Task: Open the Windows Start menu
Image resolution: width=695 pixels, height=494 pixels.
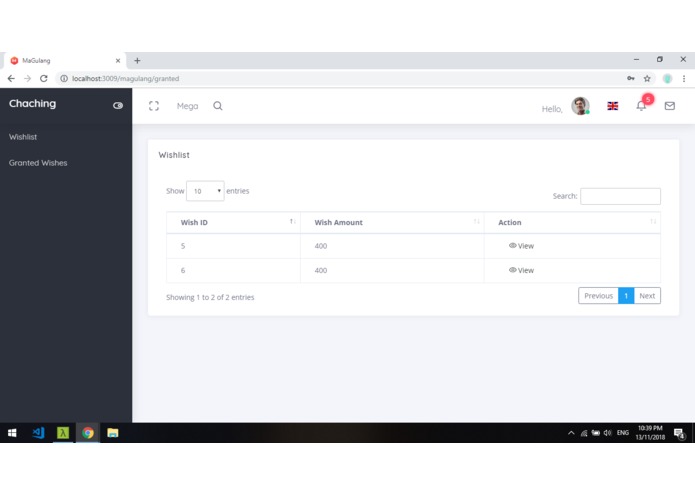Action: [x=12, y=433]
